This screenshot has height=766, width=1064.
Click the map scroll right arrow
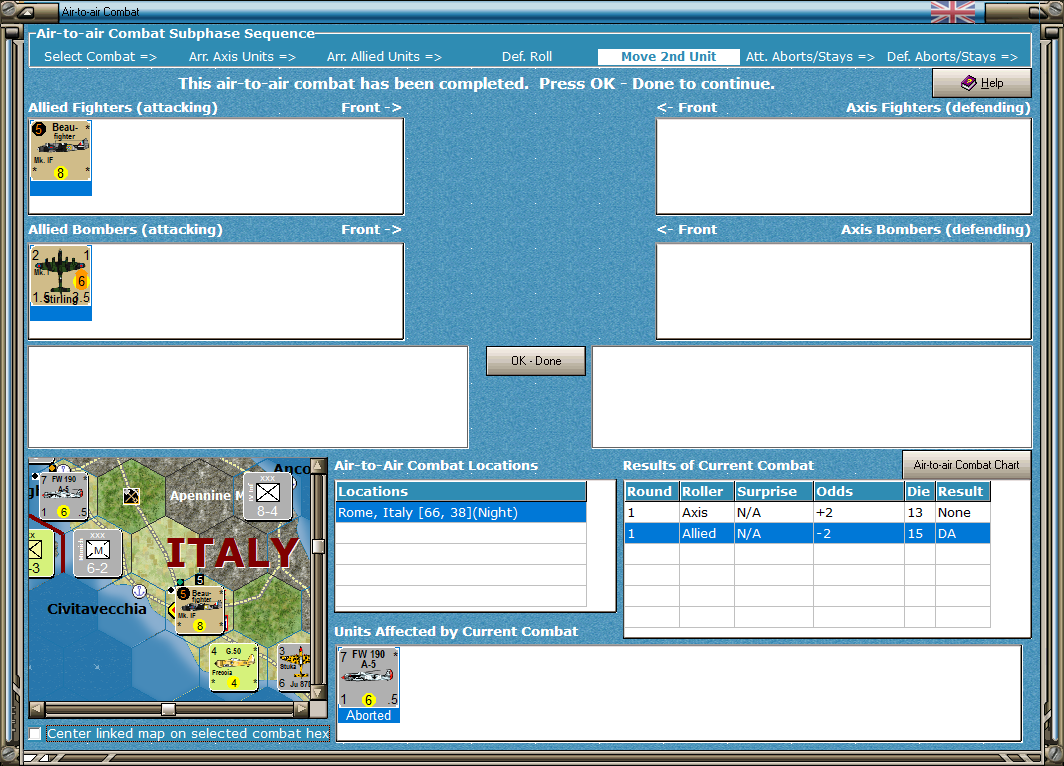[x=301, y=709]
